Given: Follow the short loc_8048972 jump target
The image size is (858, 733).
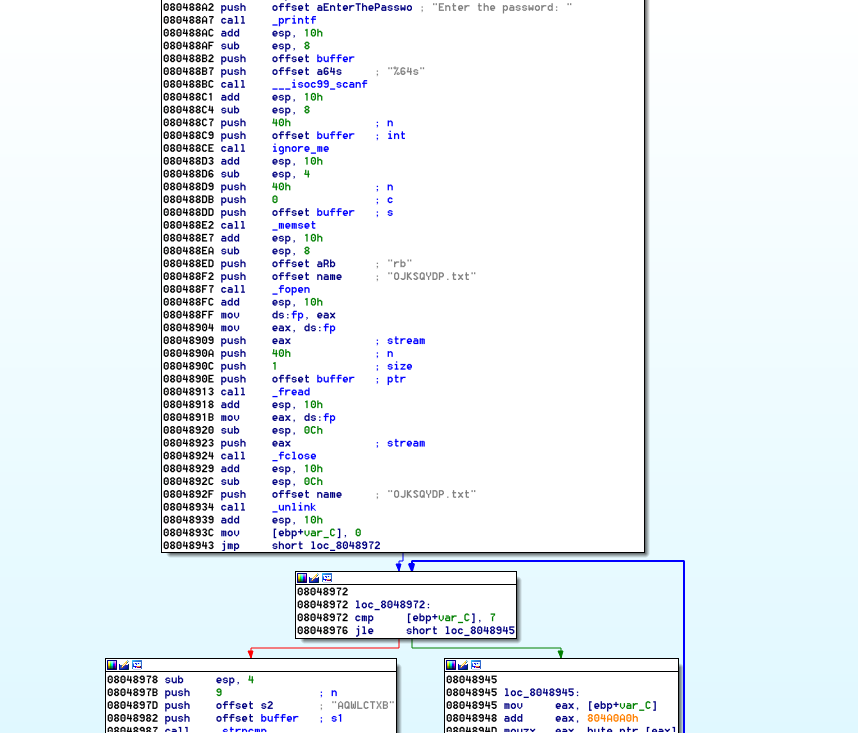Looking at the screenshot, I should pos(326,545).
